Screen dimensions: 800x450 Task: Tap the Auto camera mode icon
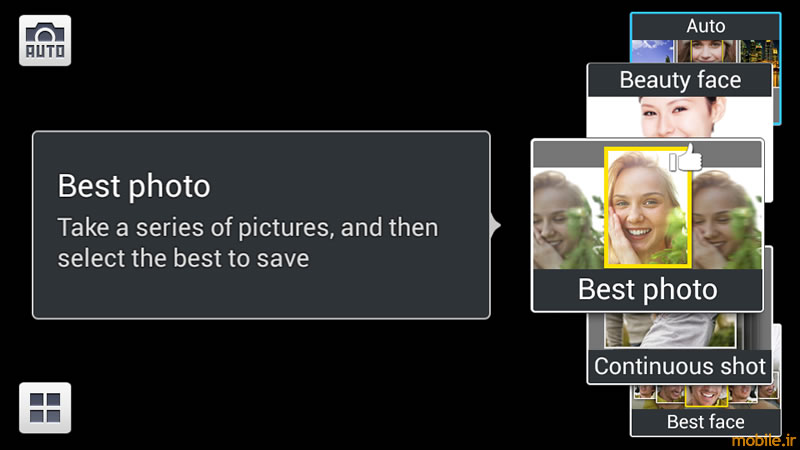point(45,40)
